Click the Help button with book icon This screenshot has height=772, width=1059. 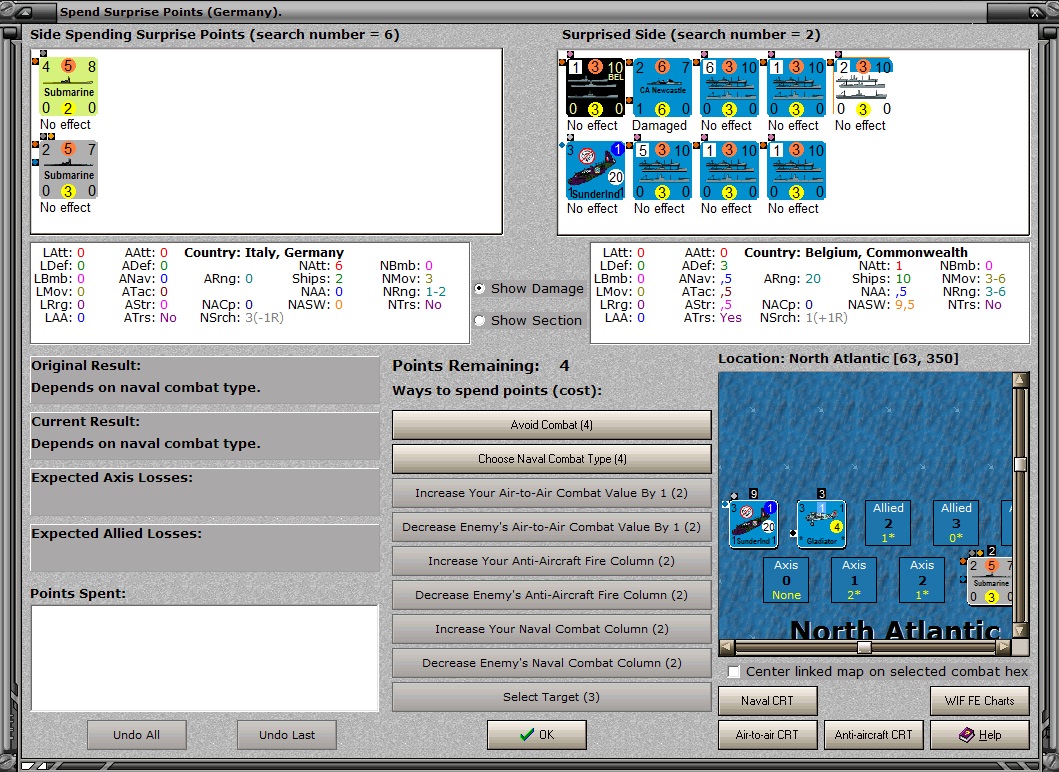tap(979, 735)
